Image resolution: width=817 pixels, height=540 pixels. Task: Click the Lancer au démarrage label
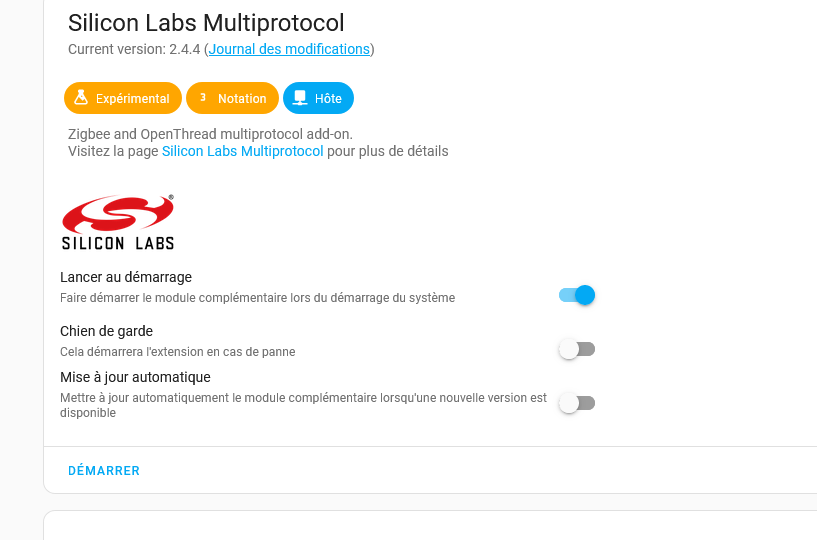click(126, 277)
